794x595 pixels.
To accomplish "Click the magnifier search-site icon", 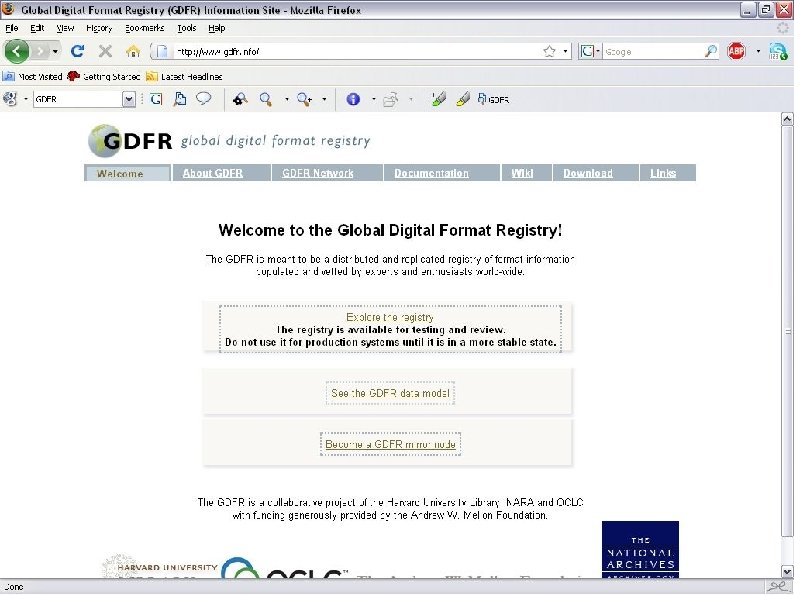I will pyautogui.click(x=265, y=99).
